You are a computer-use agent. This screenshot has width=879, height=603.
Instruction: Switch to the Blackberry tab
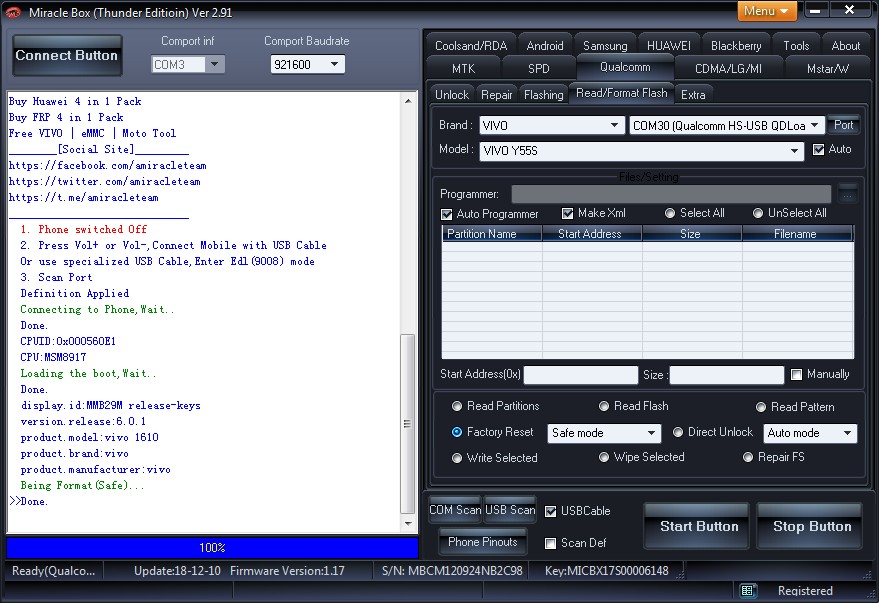736,46
